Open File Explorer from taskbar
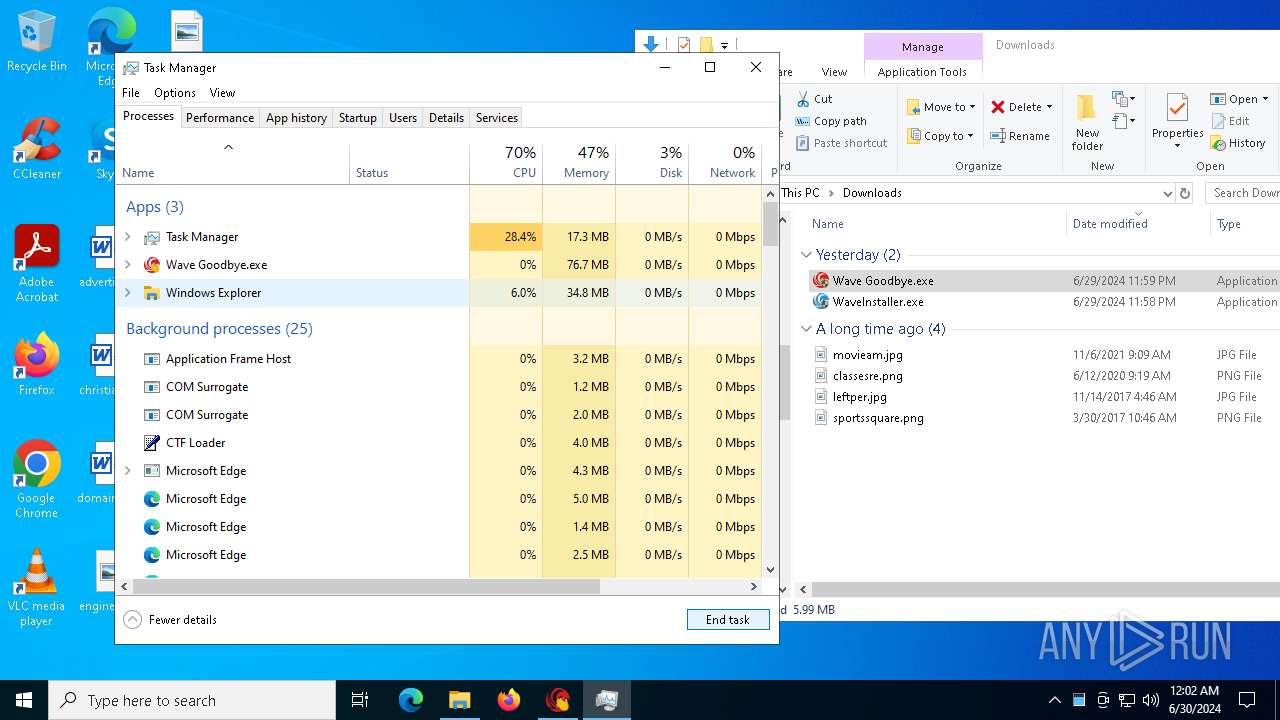 point(459,700)
